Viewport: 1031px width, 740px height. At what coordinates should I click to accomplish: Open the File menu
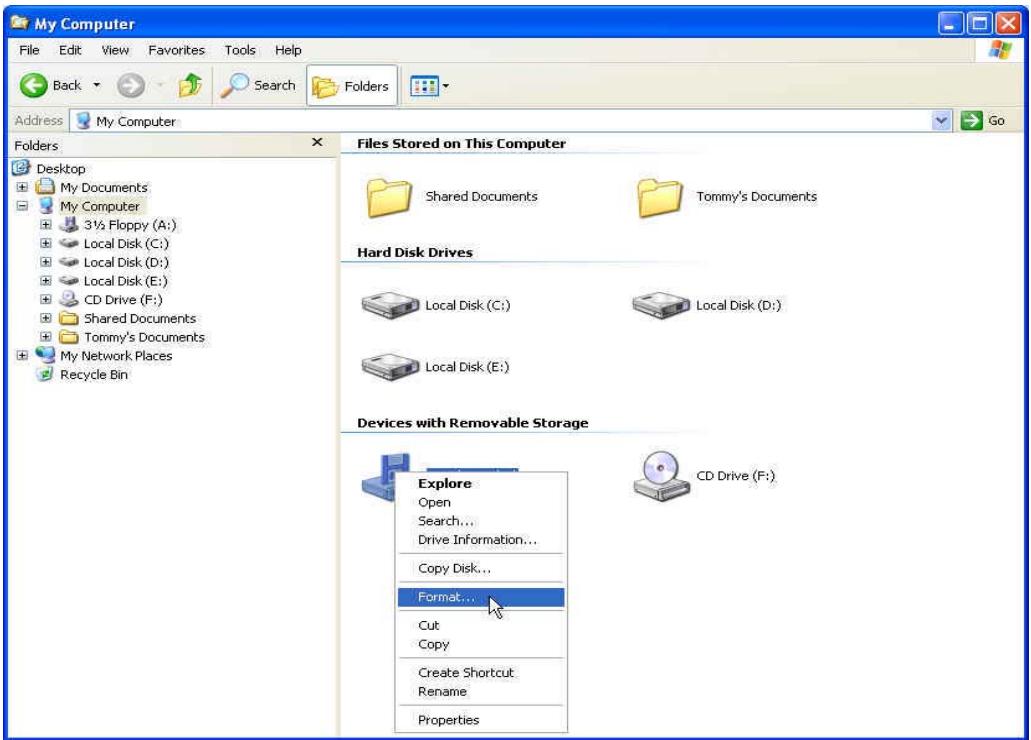click(x=29, y=50)
